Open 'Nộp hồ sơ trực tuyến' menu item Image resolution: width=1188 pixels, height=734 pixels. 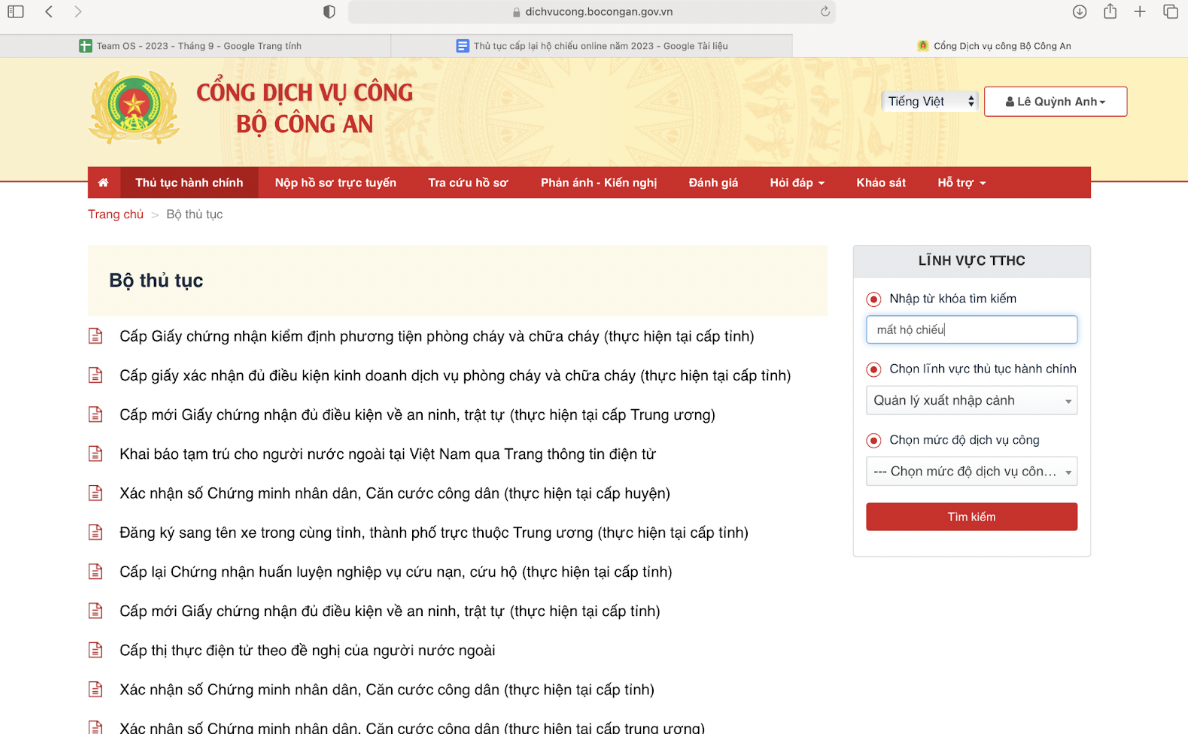(335, 183)
